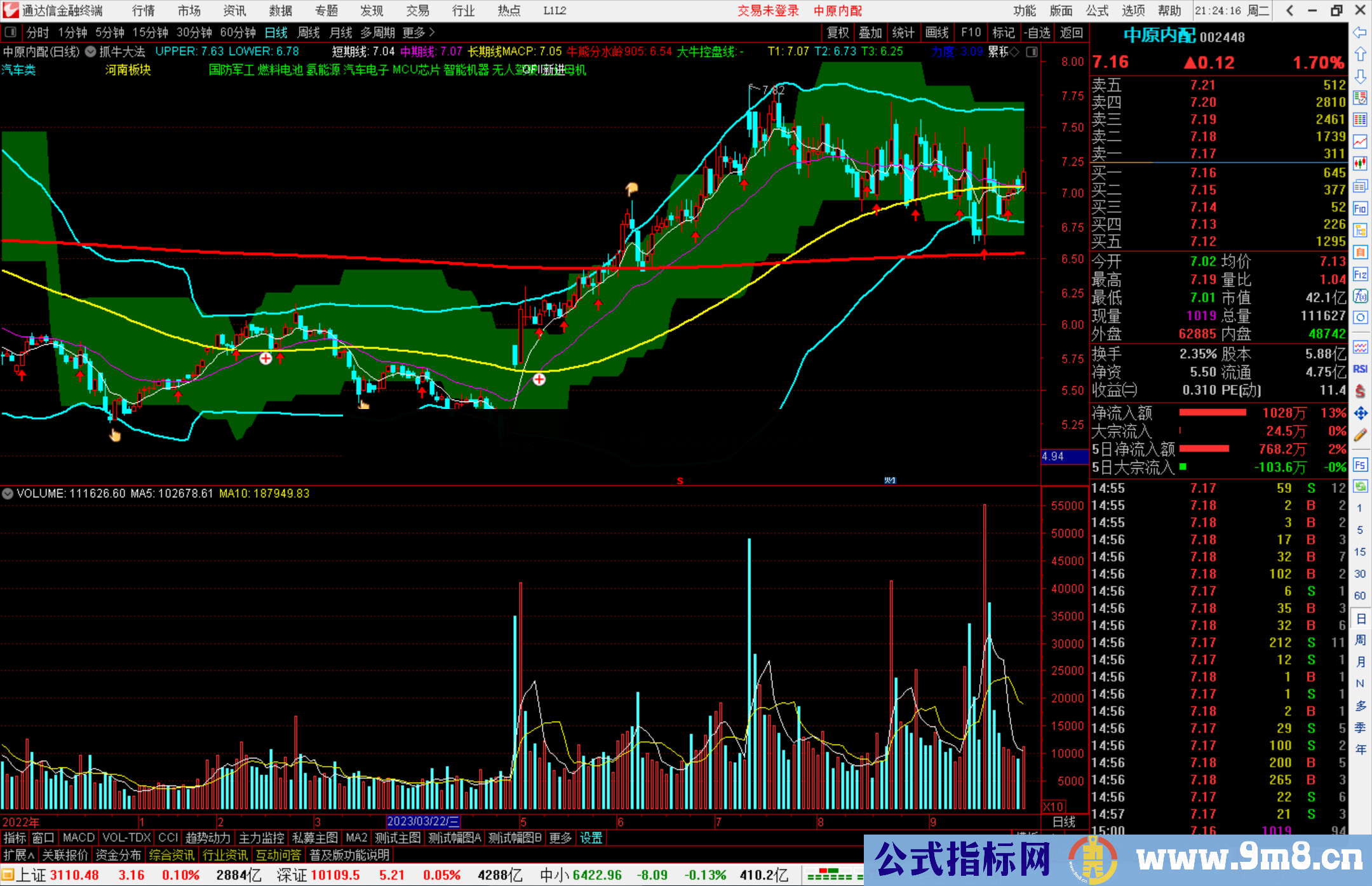Select the 15 minute period in sidebar
1372x886 pixels.
point(1360,551)
